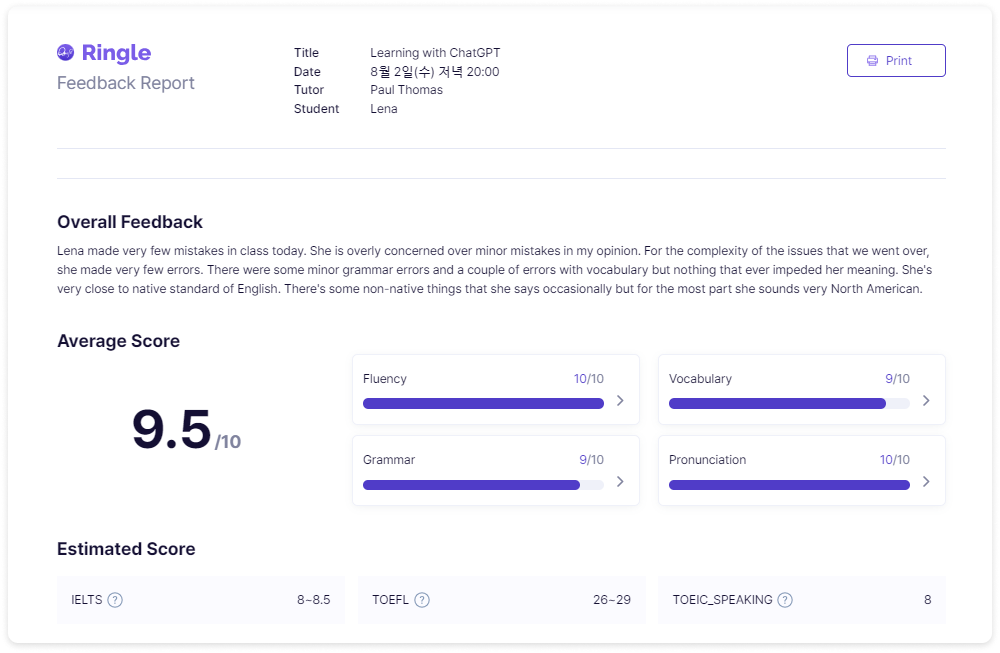Click the 'IELTS' label
The width and height of the screenshot is (1000, 653).
point(87,600)
